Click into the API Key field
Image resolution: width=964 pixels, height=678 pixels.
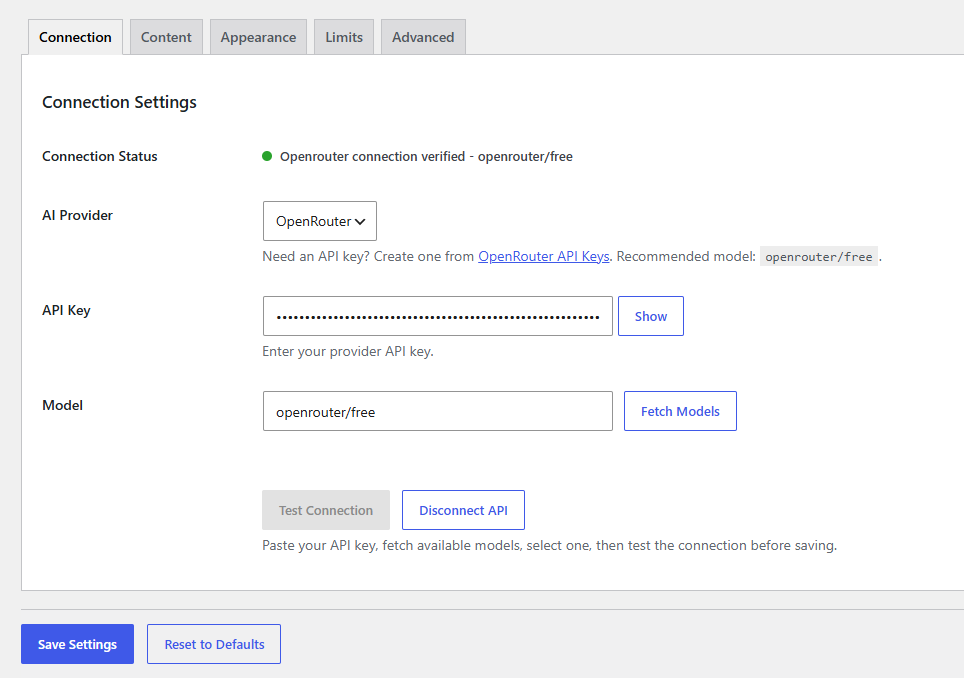point(438,316)
